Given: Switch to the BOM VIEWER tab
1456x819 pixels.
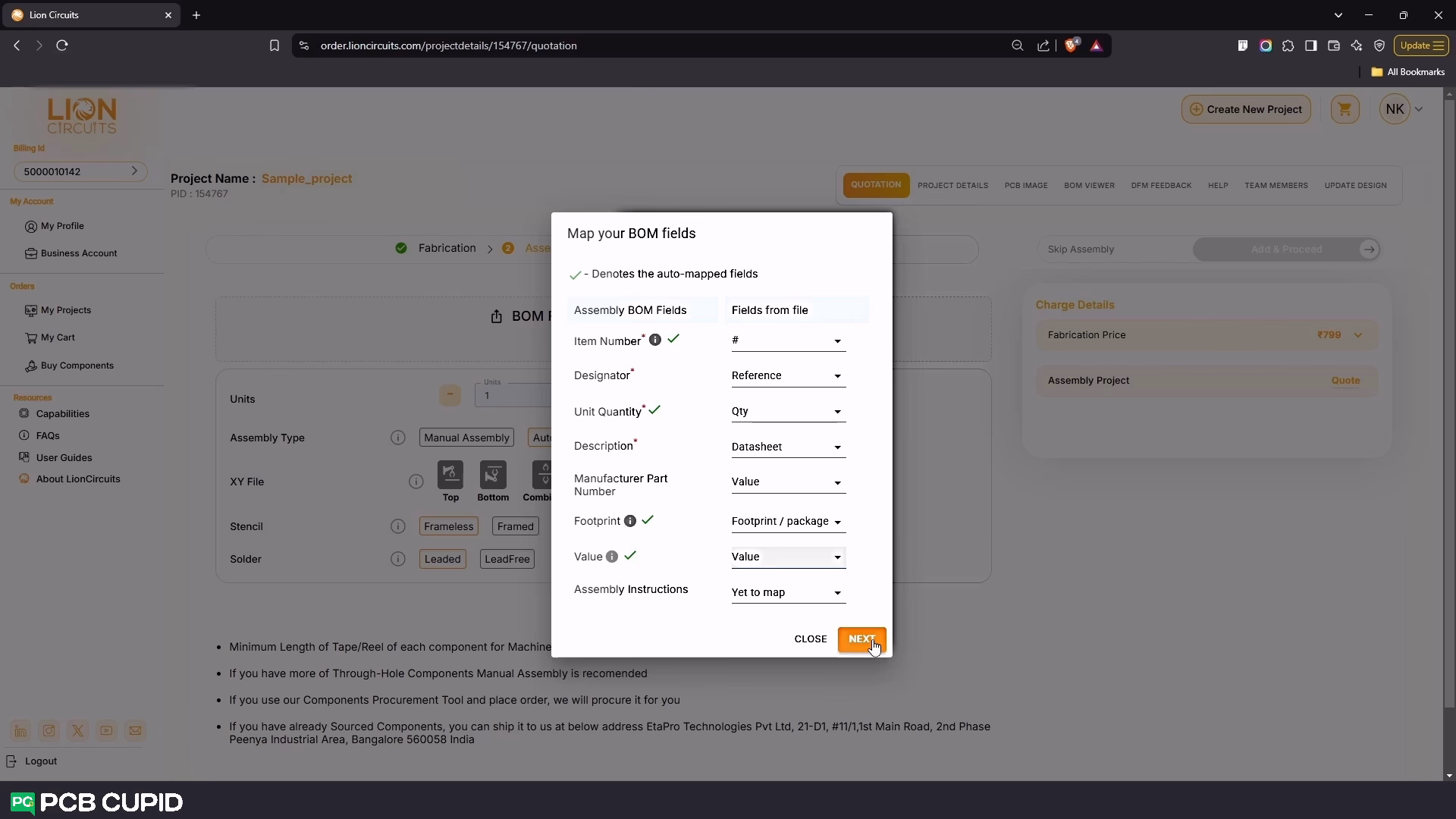Looking at the screenshot, I should click(x=1089, y=186).
